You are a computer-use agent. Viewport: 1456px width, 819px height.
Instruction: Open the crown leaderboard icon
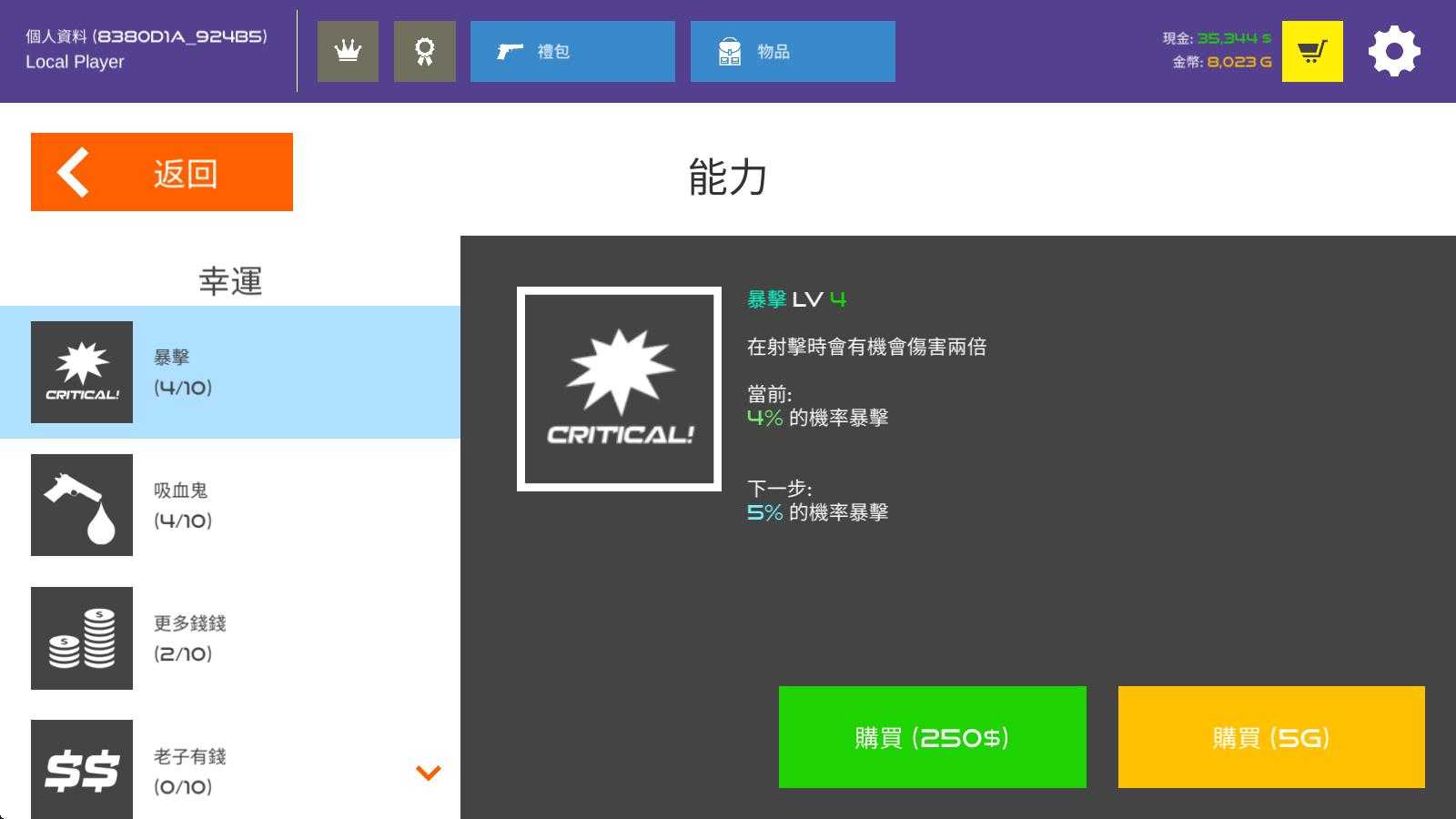click(x=348, y=52)
